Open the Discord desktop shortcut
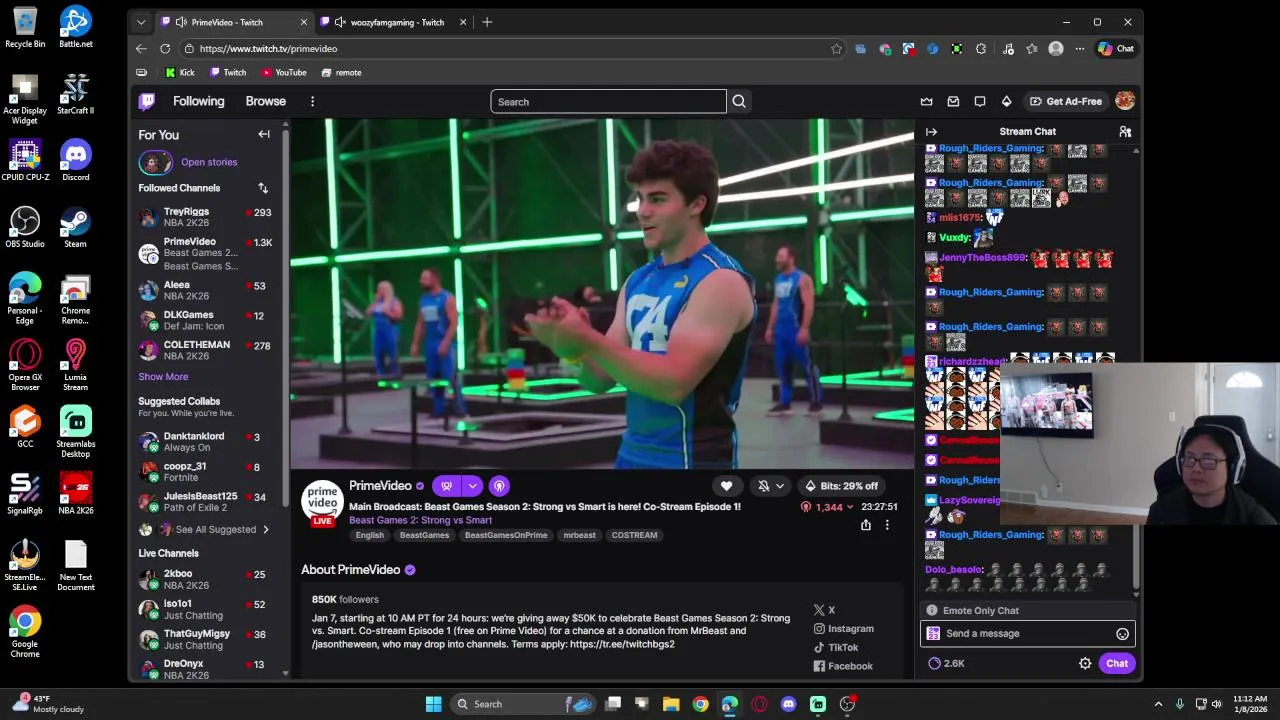This screenshot has width=1280, height=720. click(x=75, y=161)
